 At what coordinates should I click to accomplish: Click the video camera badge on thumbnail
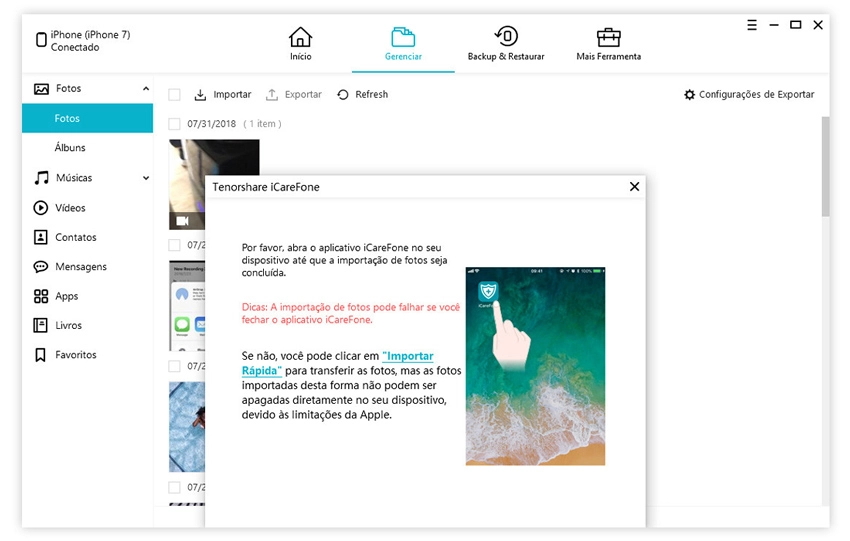coord(182,221)
